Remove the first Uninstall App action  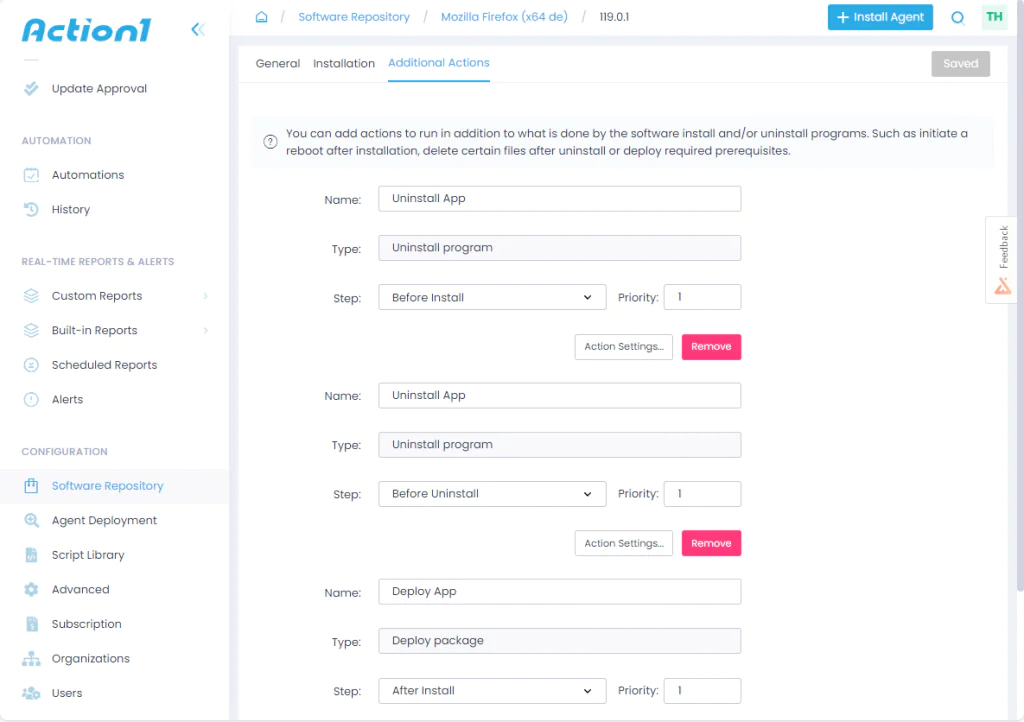point(711,347)
